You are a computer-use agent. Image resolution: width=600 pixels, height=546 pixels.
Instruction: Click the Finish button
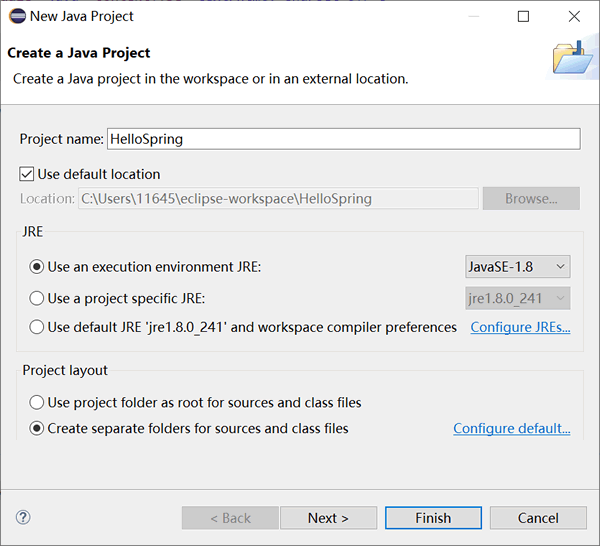(x=433, y=518)
